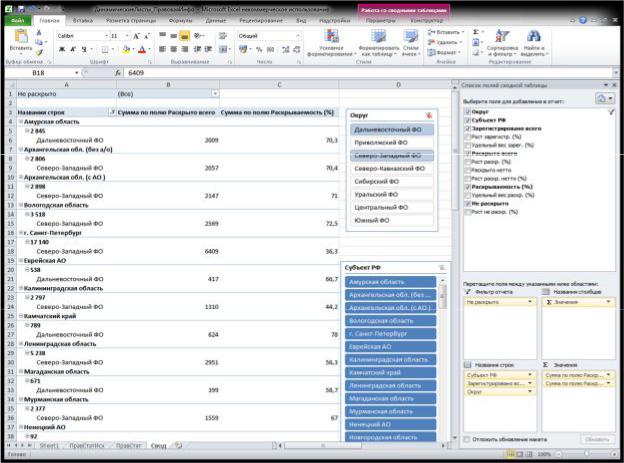Open the Файл tab
Screen dimensions: 624x463
coord(18,20)
